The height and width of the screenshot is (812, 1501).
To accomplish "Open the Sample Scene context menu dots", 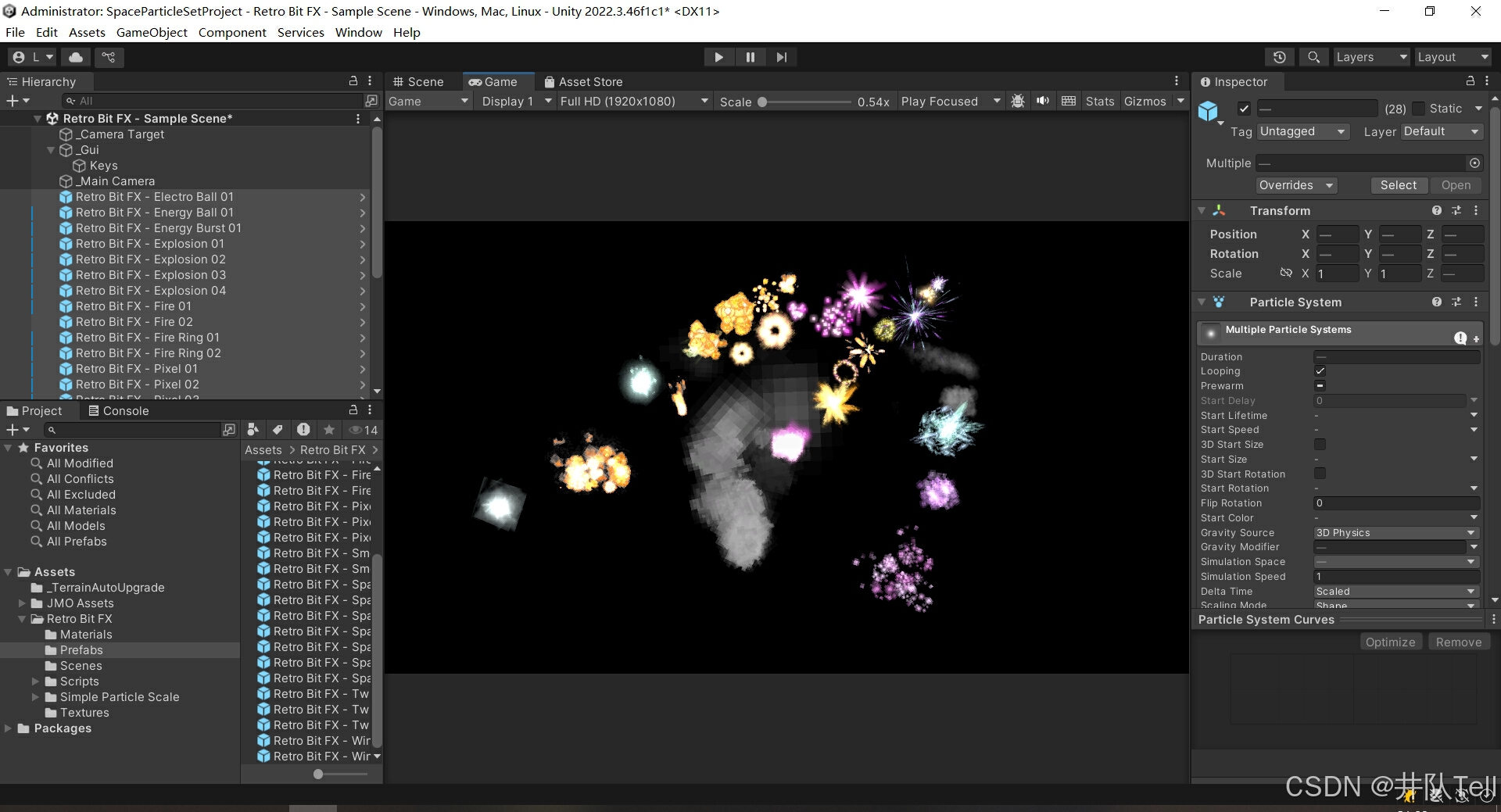I will pyautogui.click(x=358, y=119).
